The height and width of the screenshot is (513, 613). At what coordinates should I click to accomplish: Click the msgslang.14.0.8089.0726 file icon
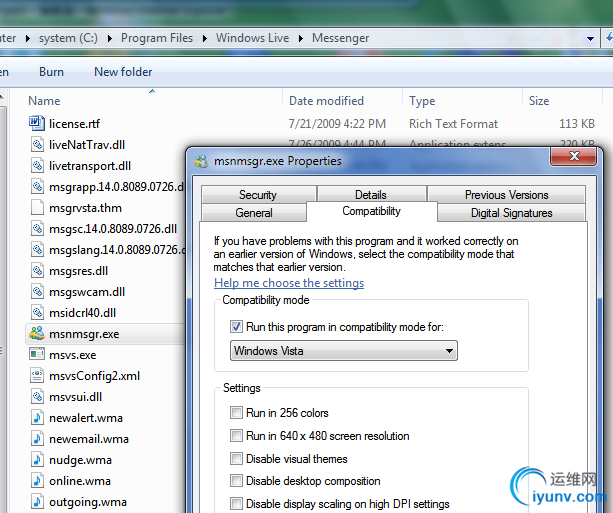point(37,249)
